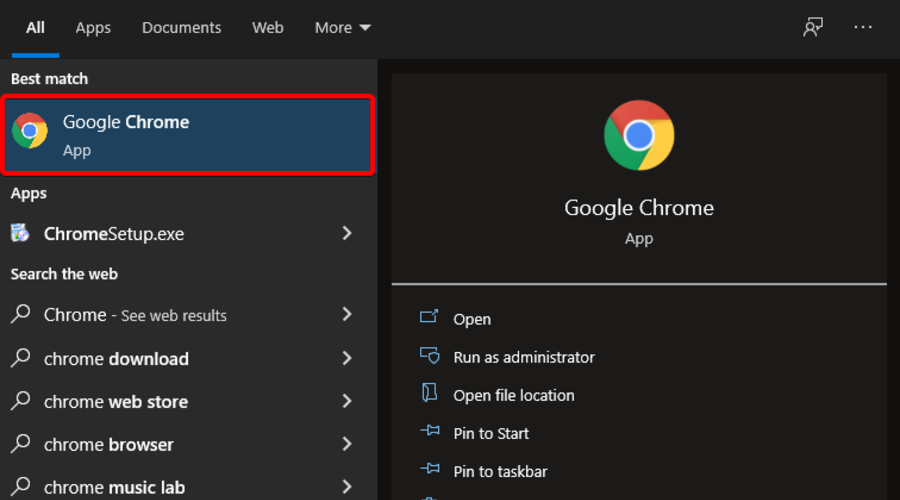Search web for chrome browser
900x500 pixels.
point(109,445)
